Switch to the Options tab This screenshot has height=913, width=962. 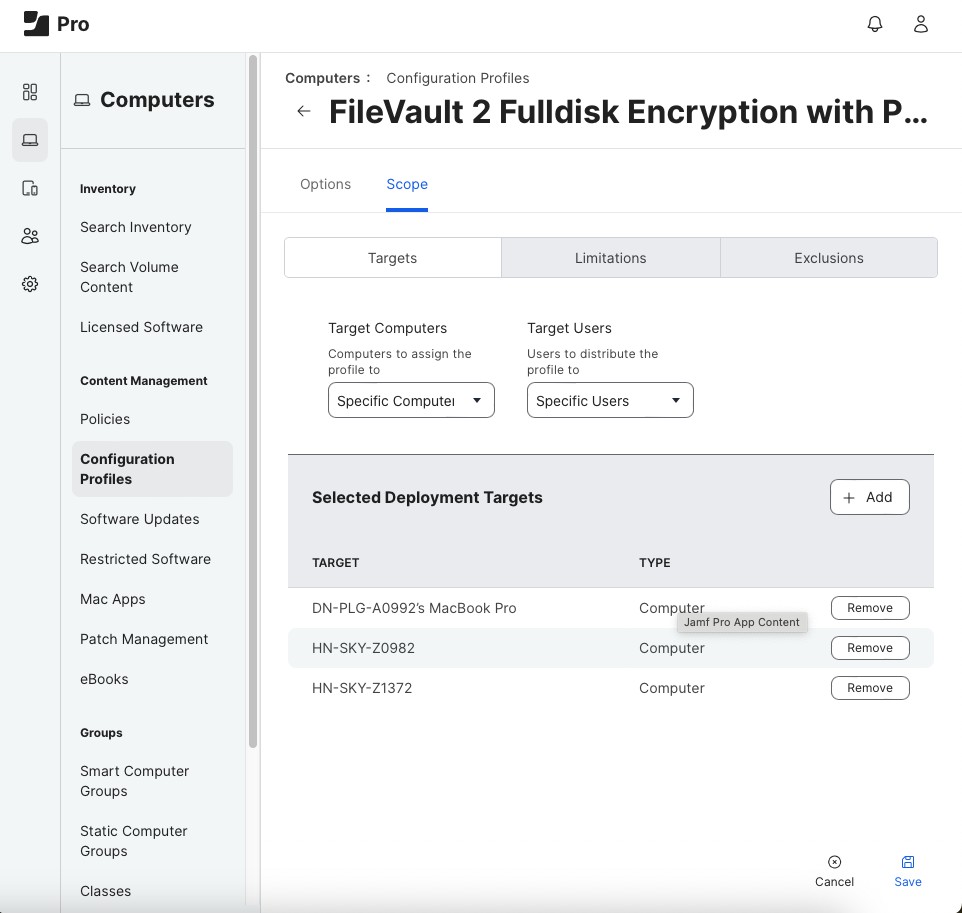pos(325,184)
